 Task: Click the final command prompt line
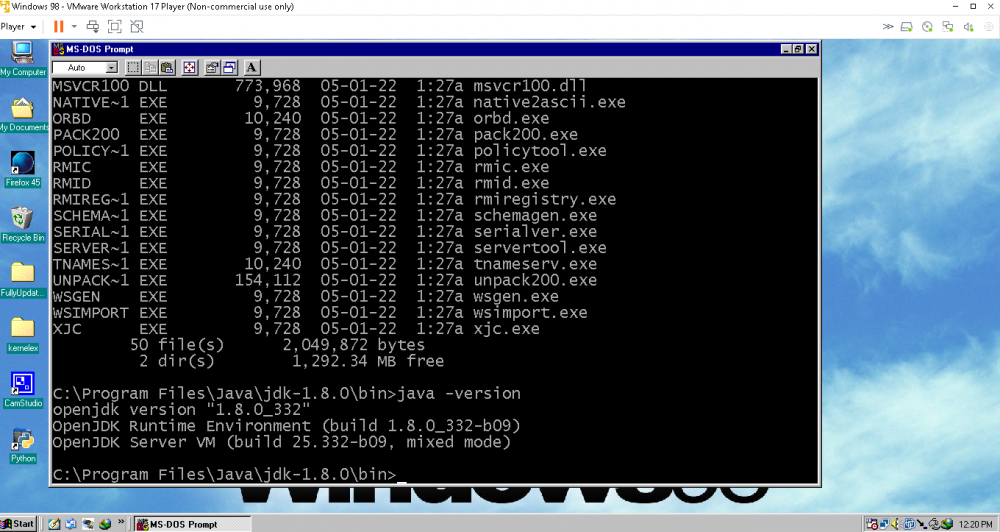(229, 475)
